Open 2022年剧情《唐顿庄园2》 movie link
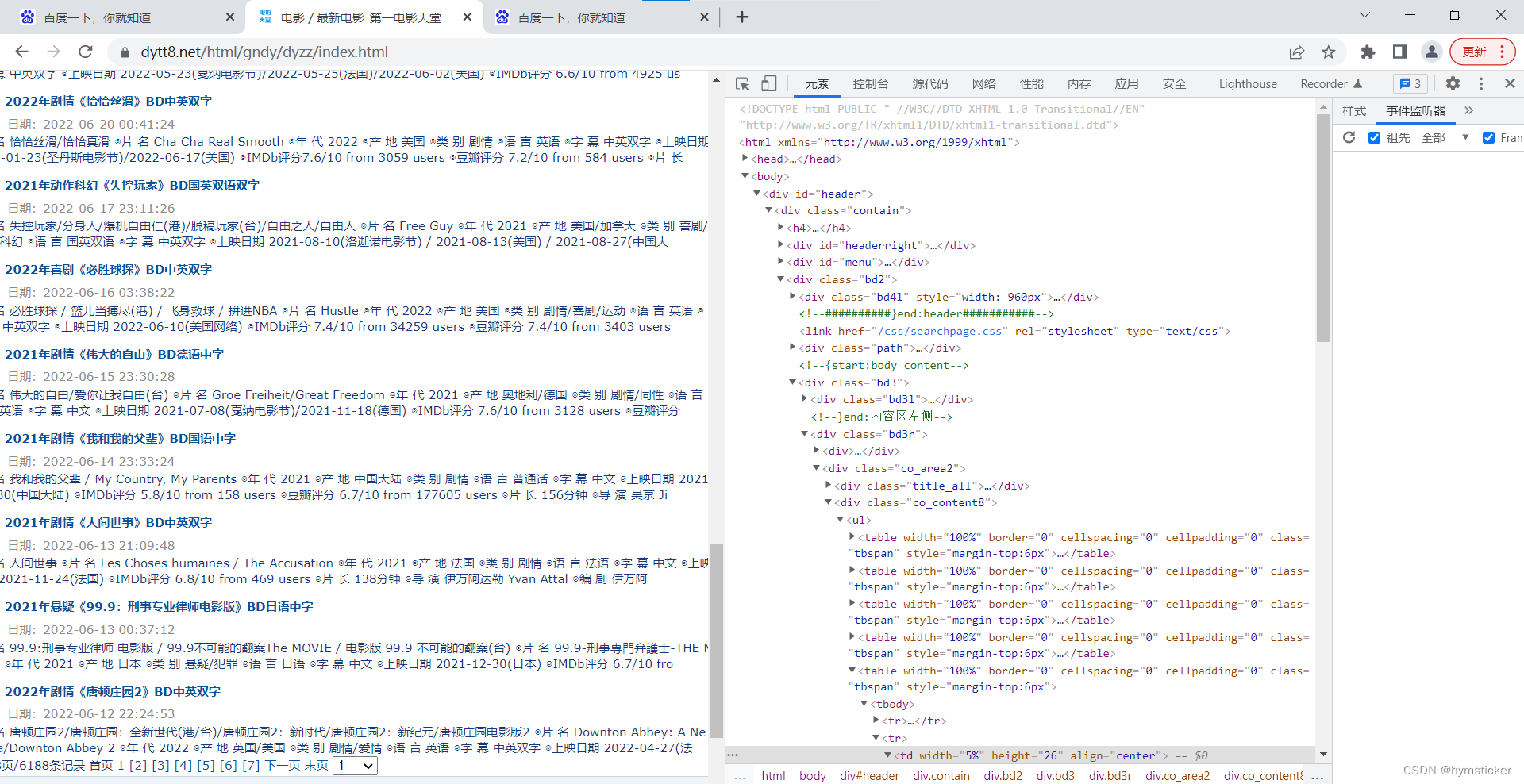 coord(113,692)
